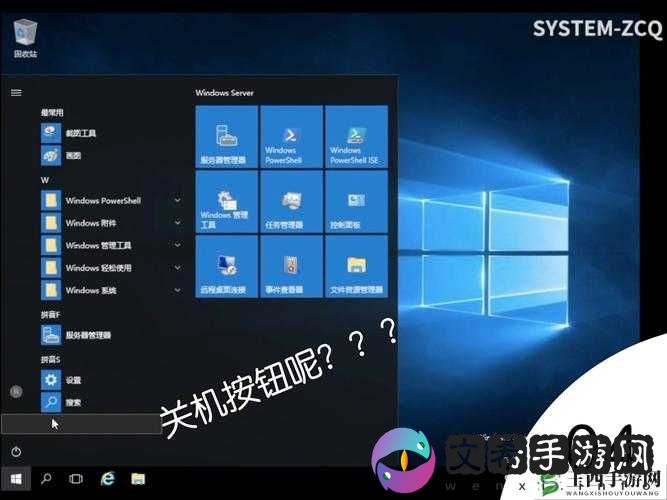This screenshot has height=500, width=667.
Task: Click the user account avatar icon
Action: [x=16, y=391]
